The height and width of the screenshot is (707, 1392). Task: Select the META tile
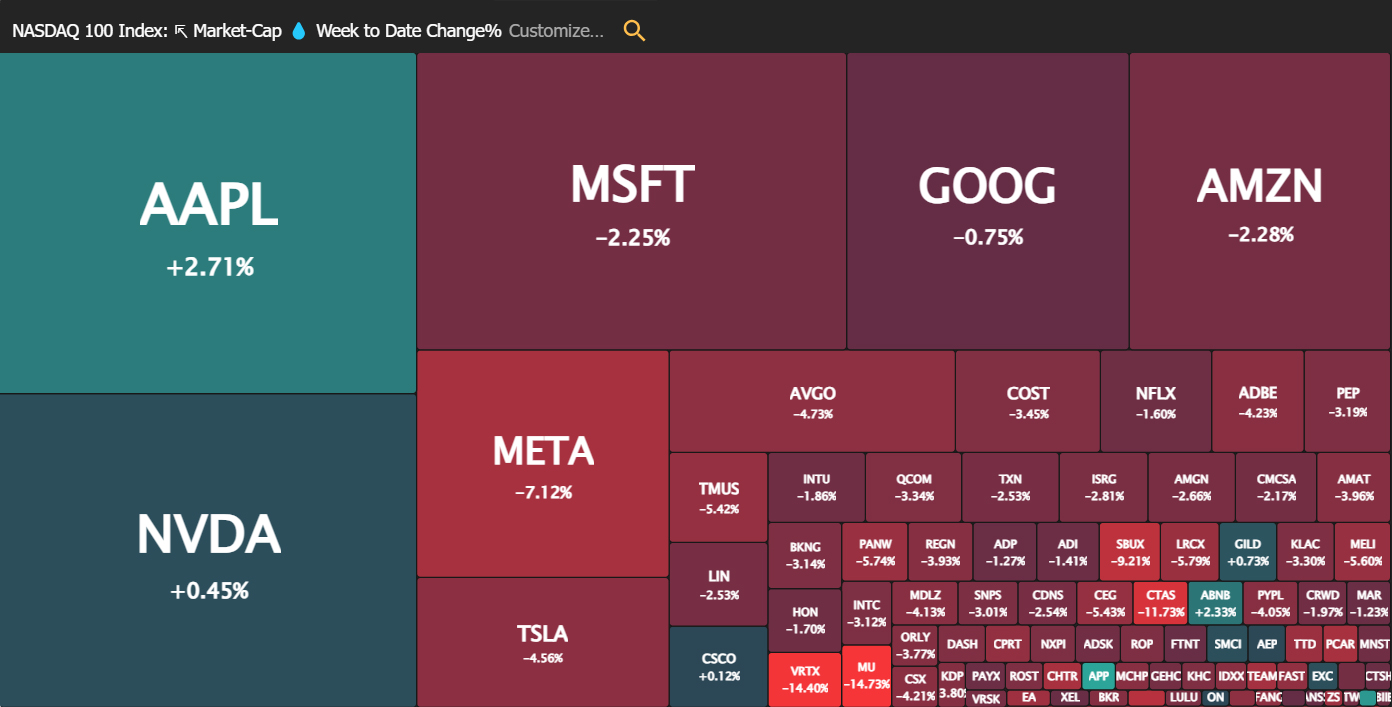(543, 463)
